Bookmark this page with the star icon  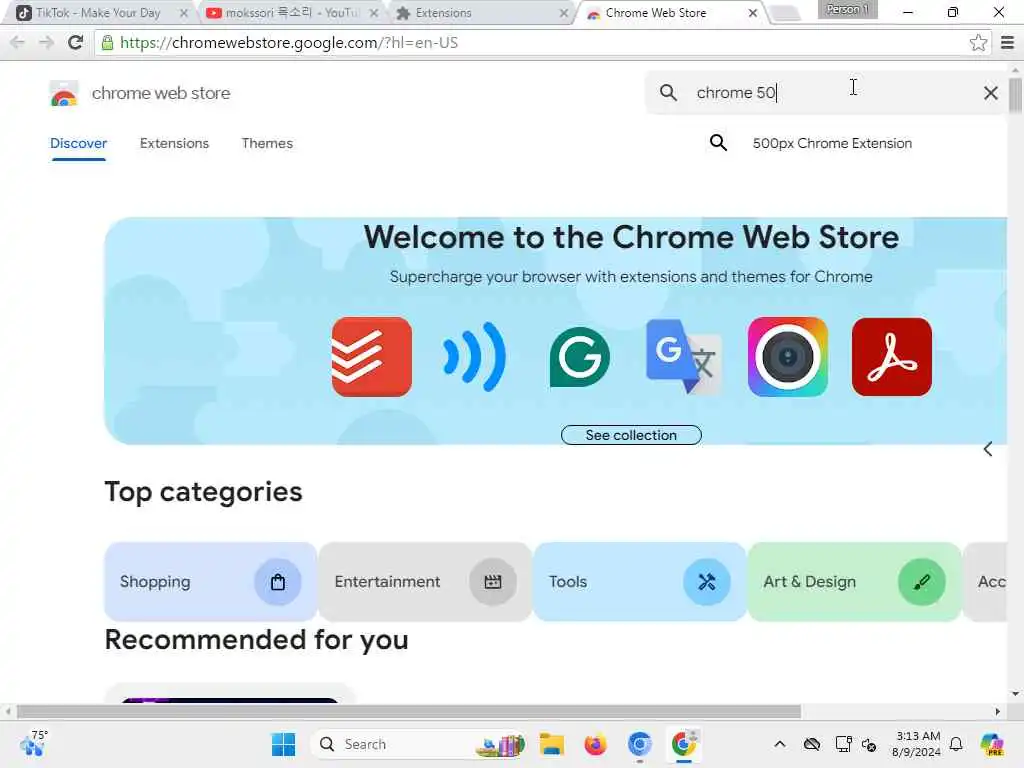[x=978, y=43]
